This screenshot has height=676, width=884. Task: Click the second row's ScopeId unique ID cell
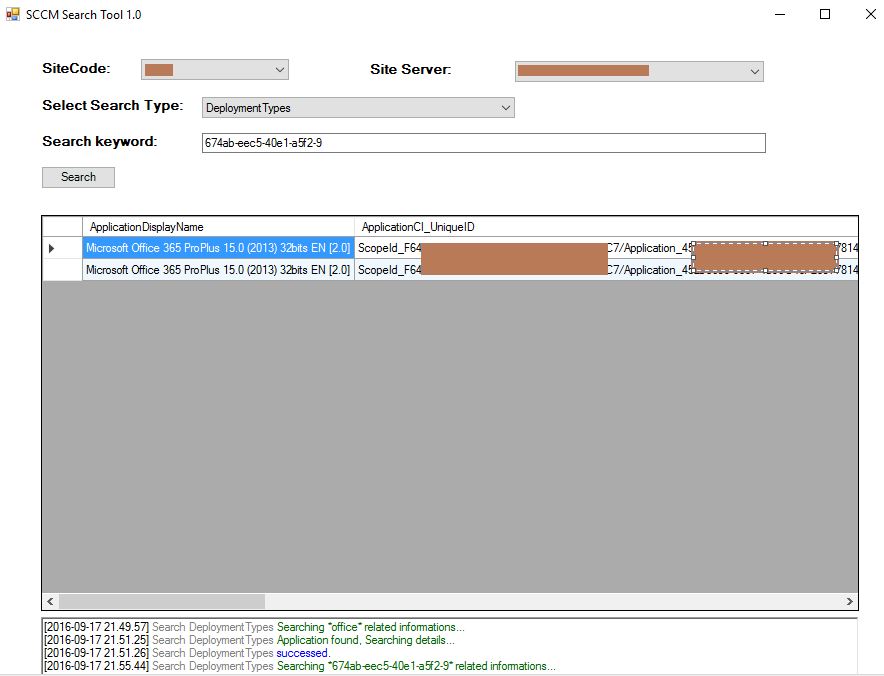pyautogui.click(x=606, y=270)
